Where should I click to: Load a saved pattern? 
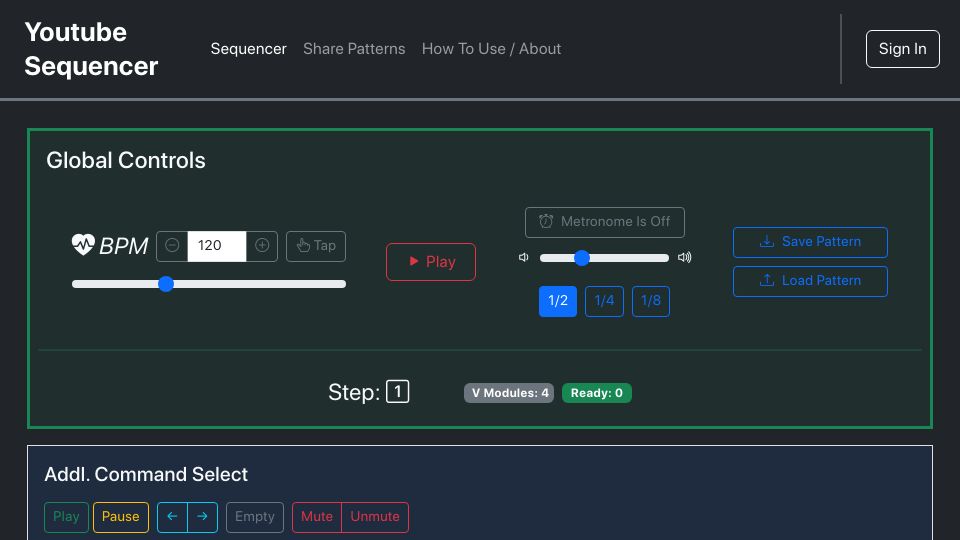[x=810, y=281]
